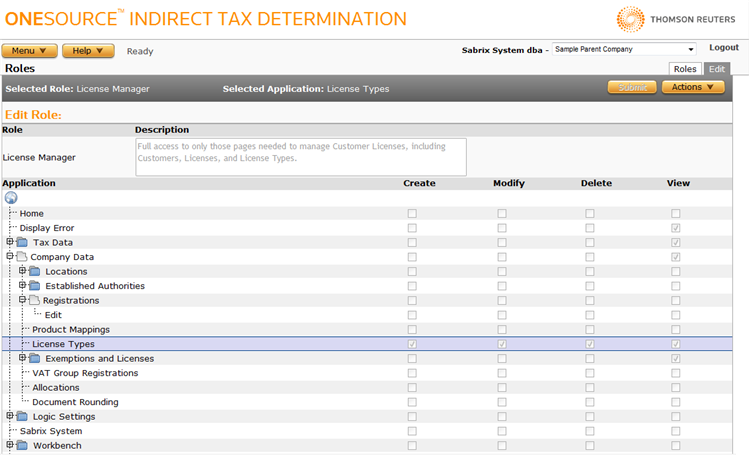This screenshot has width=749, height=455.
Task: Click the Logic Settings folder icon
Action: click(23, 416)
